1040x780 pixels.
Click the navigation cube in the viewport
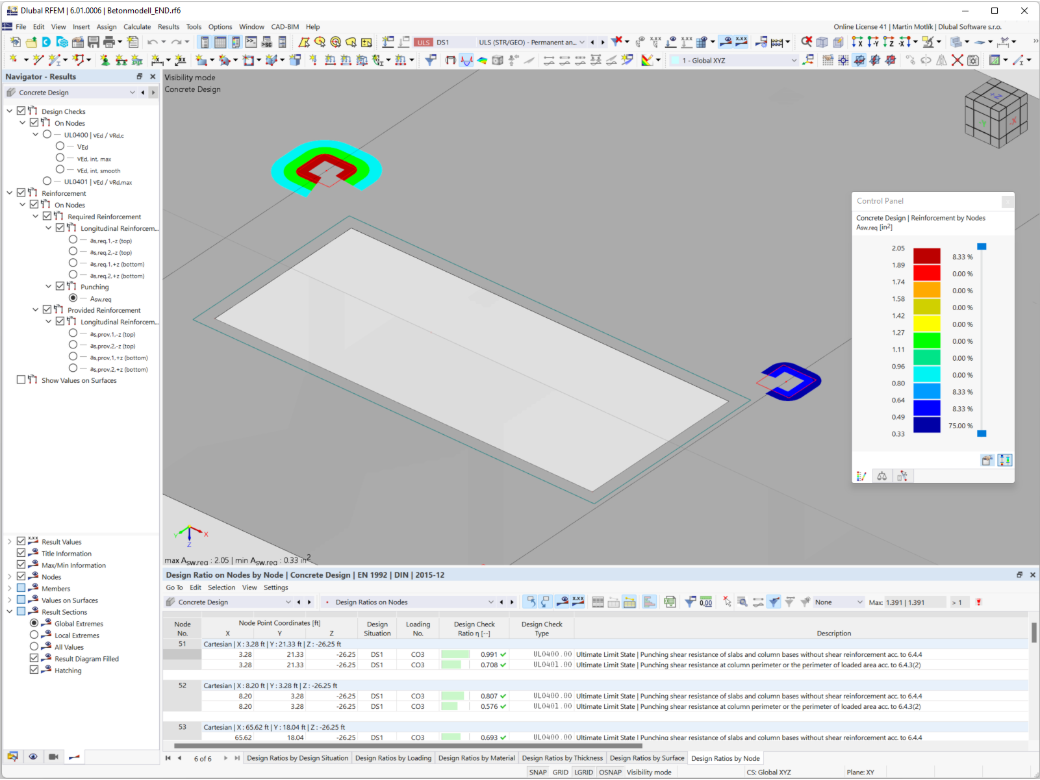996,113
